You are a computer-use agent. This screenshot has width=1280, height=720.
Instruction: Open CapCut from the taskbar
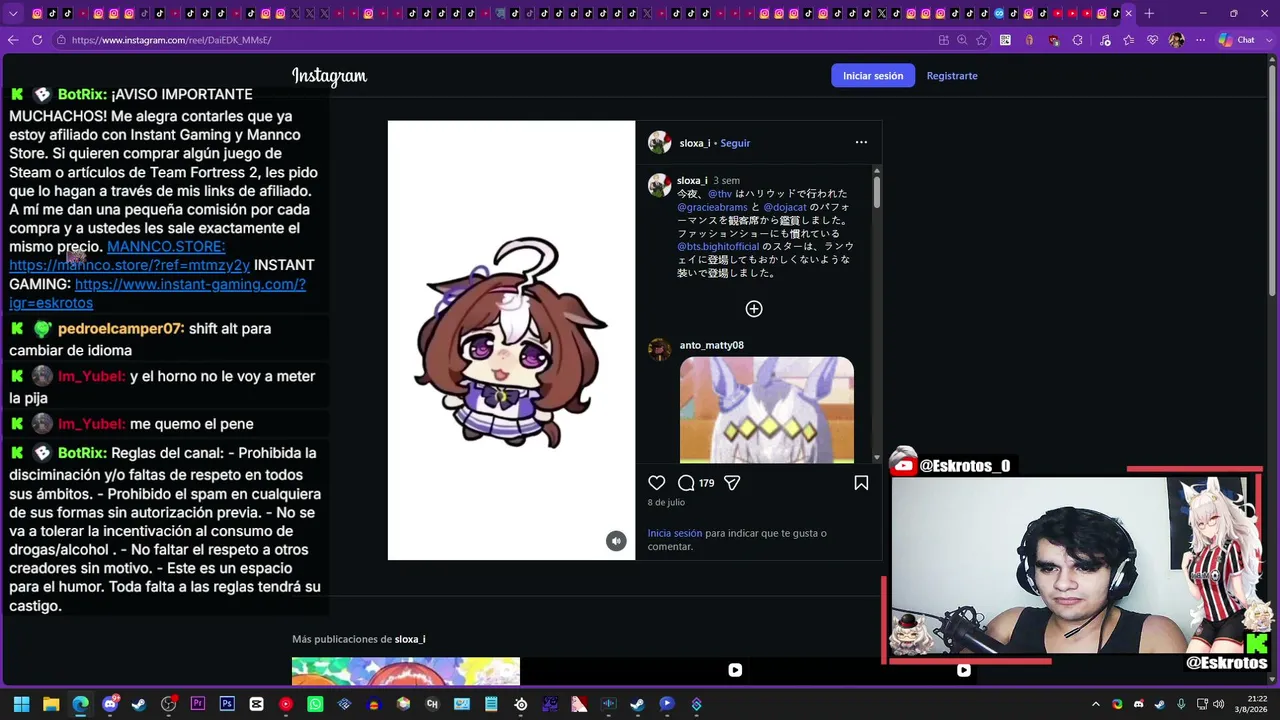pos(256,704)
